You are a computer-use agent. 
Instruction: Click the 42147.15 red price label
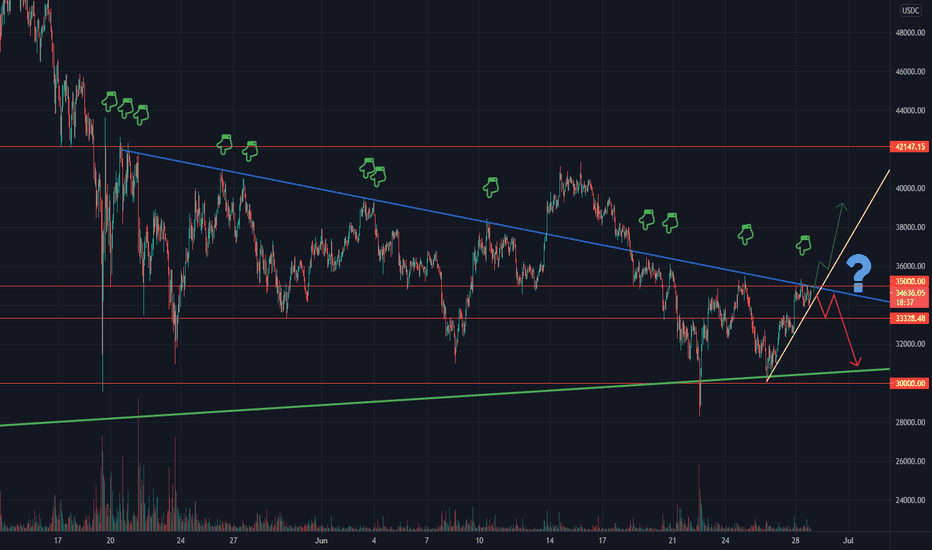pyautogui.click(x=909, y=146)
